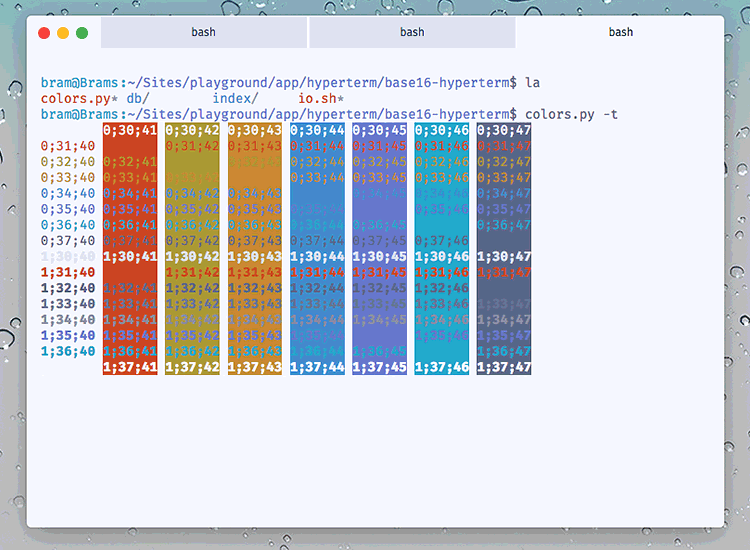Click the 1;37;41 cell on red

pyautogui.click(x=130, y=367)
